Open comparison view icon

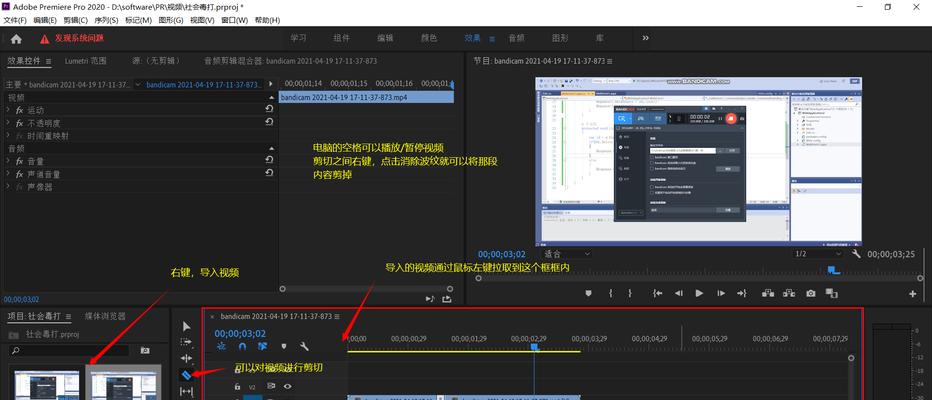832,293
